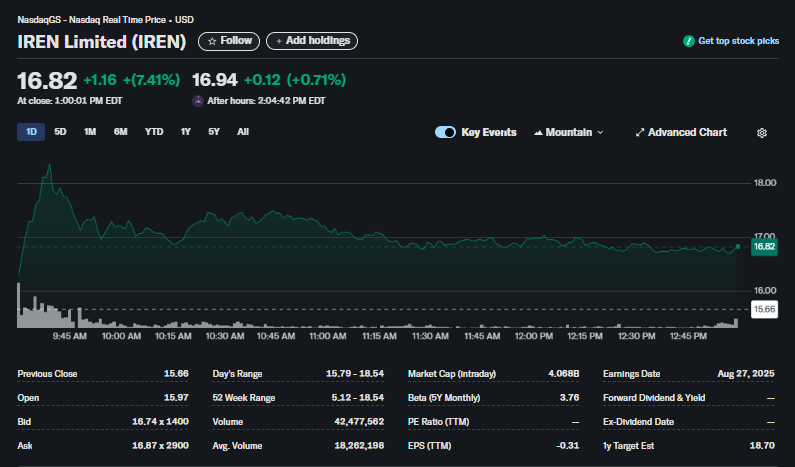The height and width of the screenshot is (467, 795).
Task: Click the 12:00 PM time axis label
Action: (x=534, y=336)
